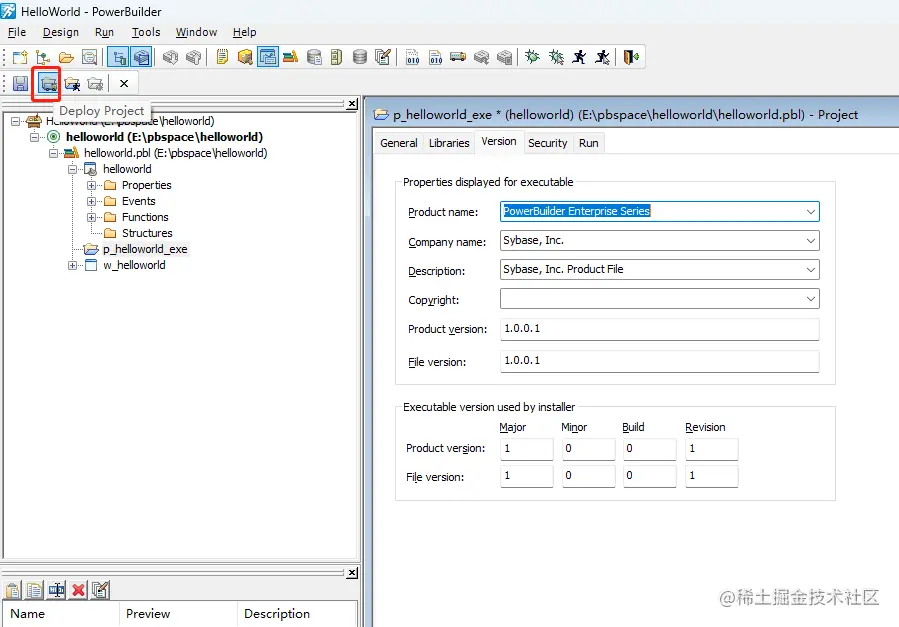Click the Modify description icon in the Clip pane

pyautogui.click(x=100, y=590)
